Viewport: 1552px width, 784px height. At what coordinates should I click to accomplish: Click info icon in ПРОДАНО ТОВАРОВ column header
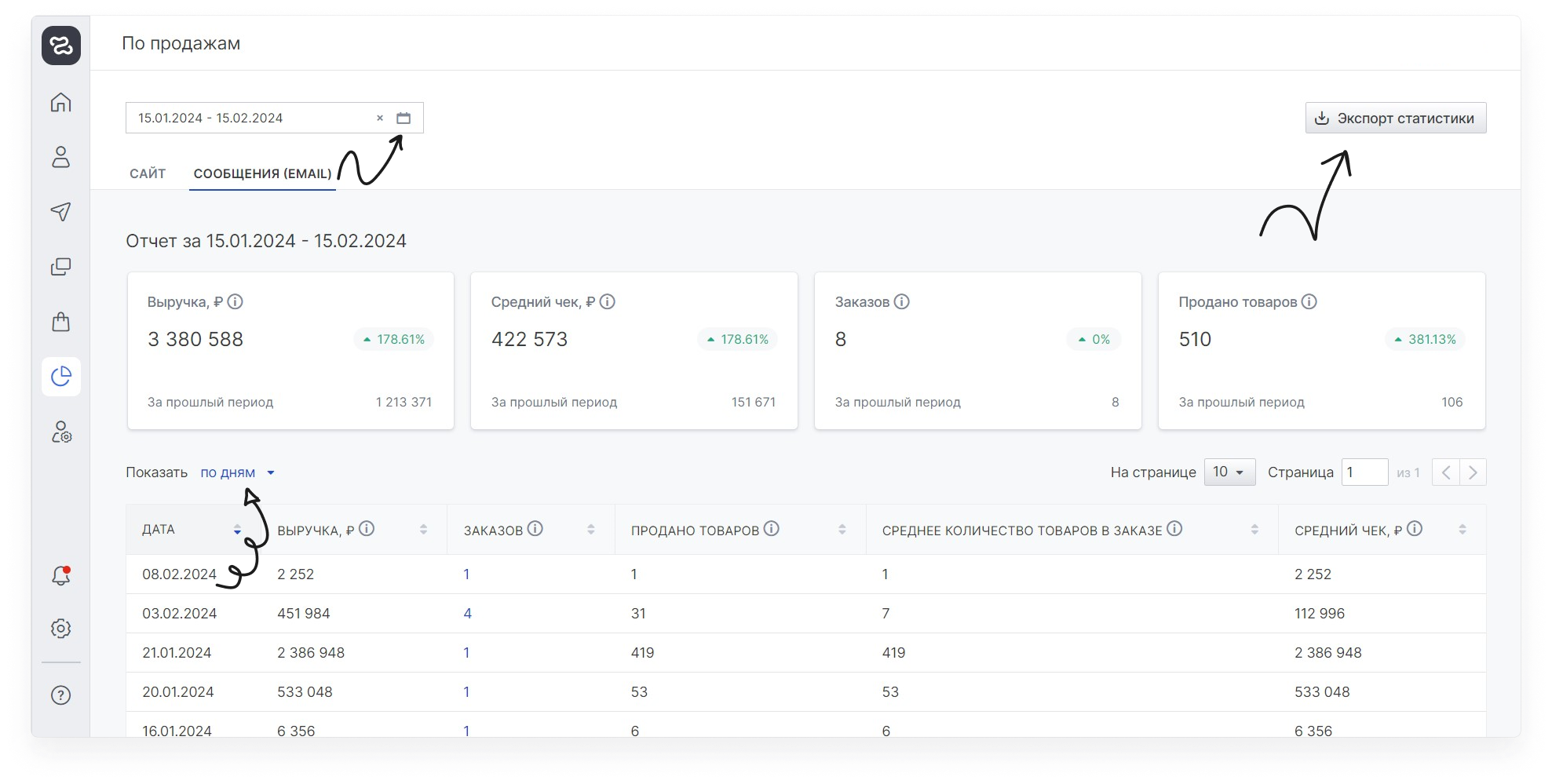pyautogui.click(x=772, y=529)
